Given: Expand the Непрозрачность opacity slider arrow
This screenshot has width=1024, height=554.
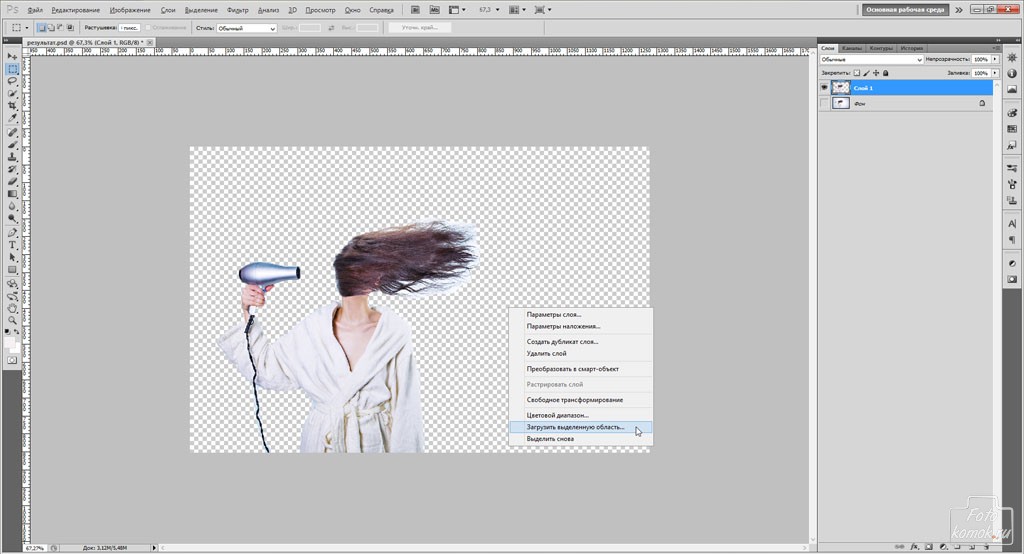Looking at the screenshot, I should coord(995,60).
